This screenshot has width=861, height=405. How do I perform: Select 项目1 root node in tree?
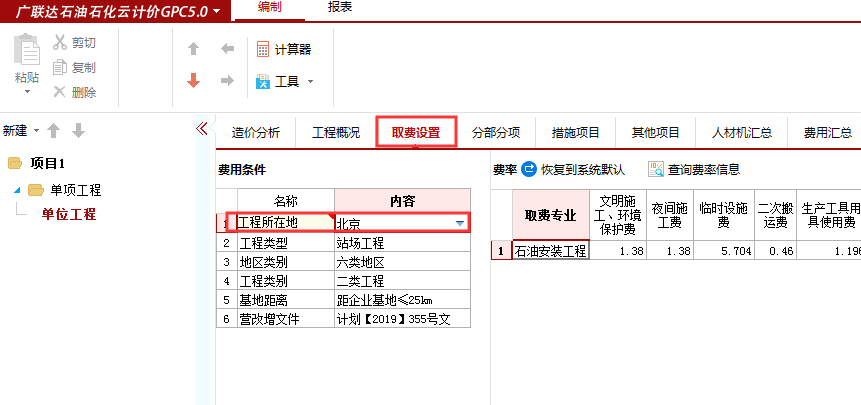pyautogui.click(x=47, y=163)
